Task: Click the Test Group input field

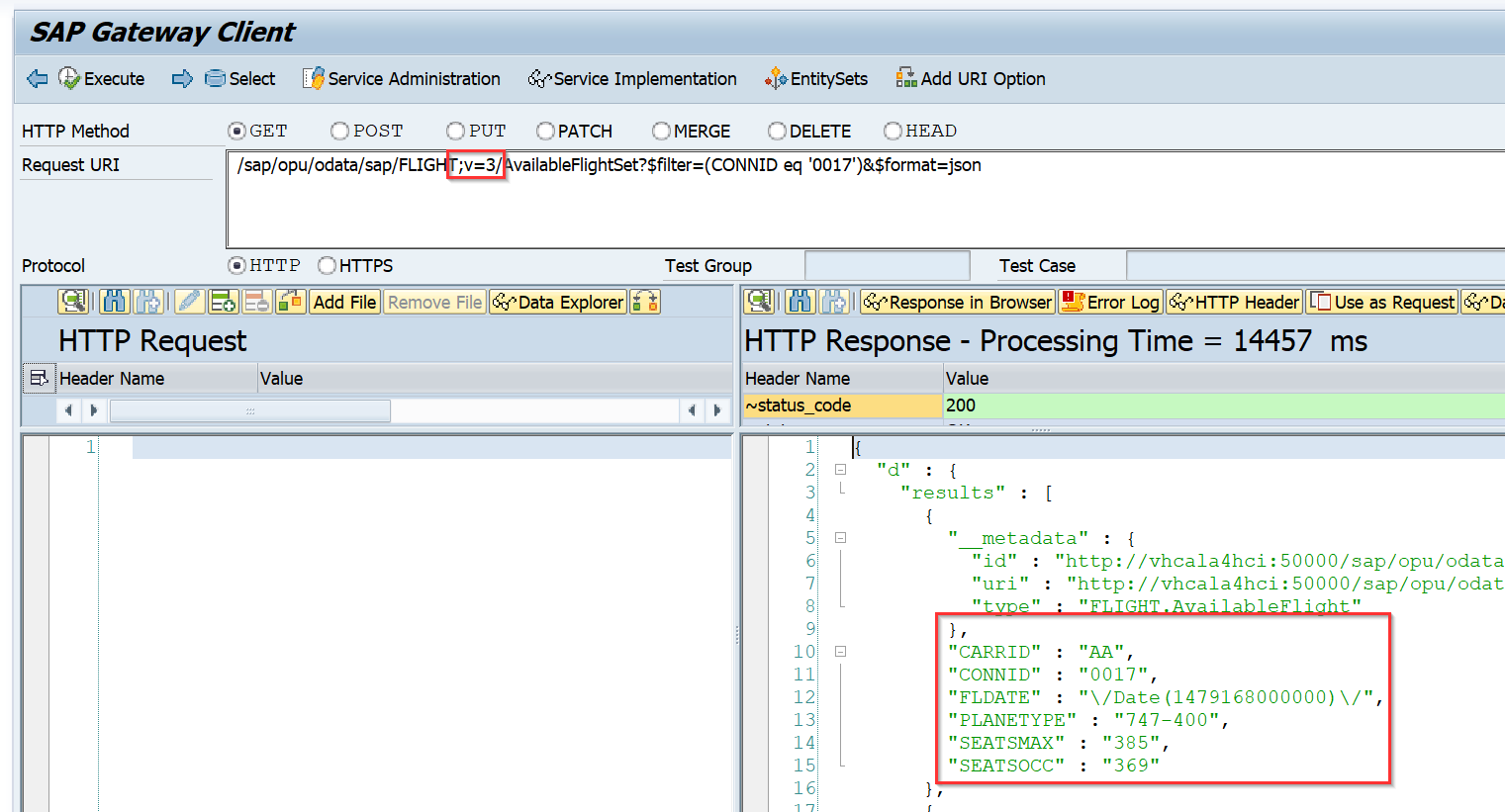Action: [887, 265]
